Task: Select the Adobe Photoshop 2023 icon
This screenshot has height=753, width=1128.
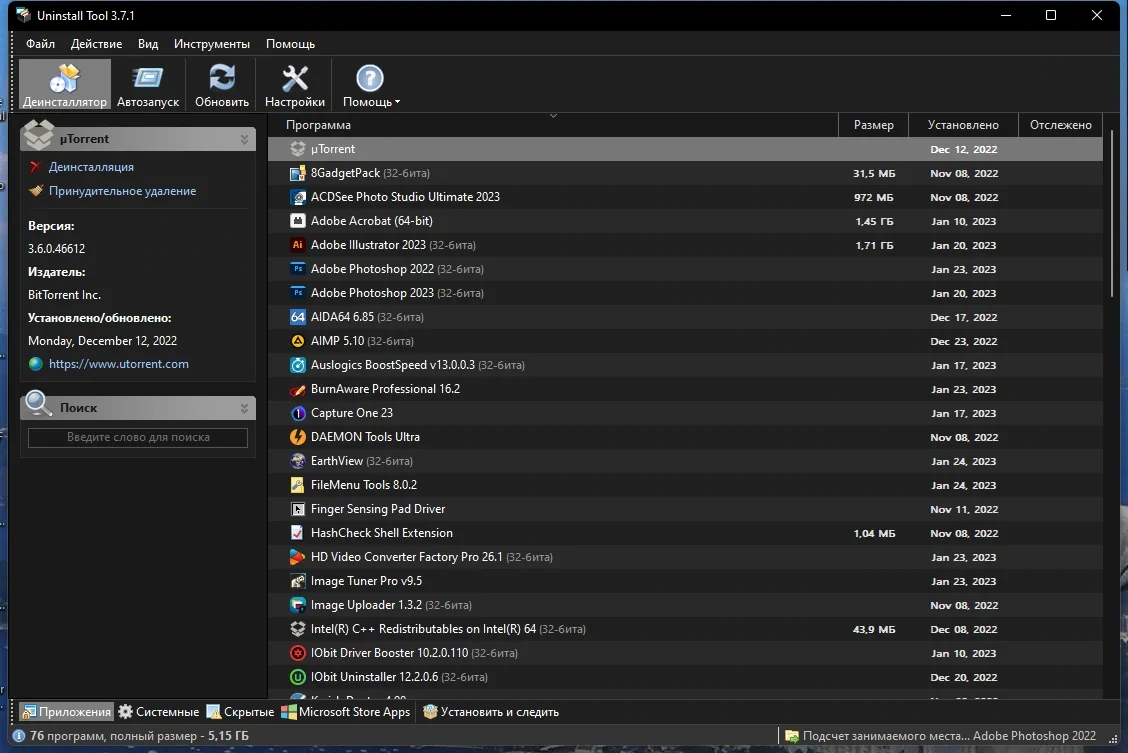Action: coord(297,293)
